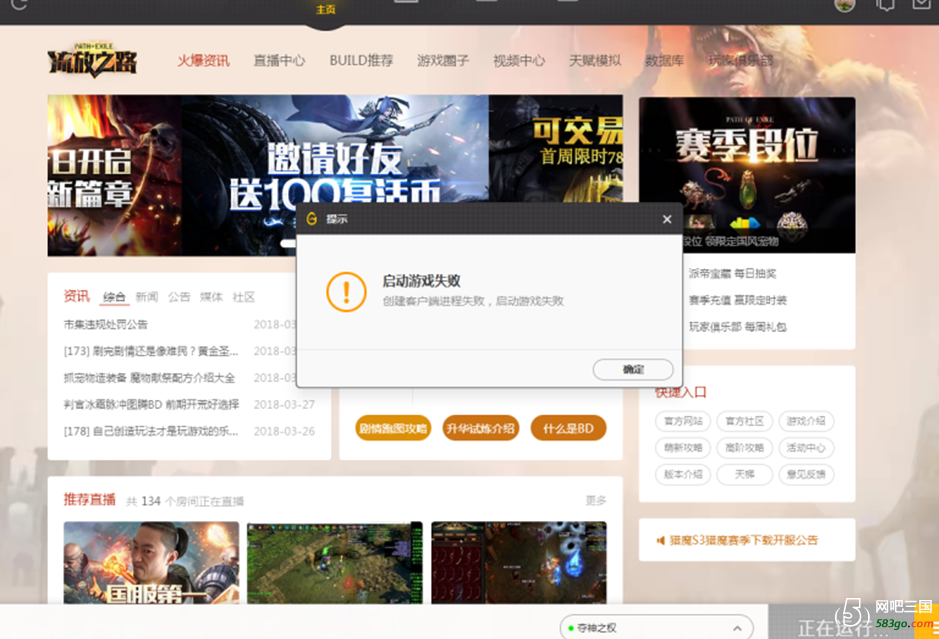939x639 pixels.
Task: Select the 新闻 news tab
Action: [x=147, y=297]
